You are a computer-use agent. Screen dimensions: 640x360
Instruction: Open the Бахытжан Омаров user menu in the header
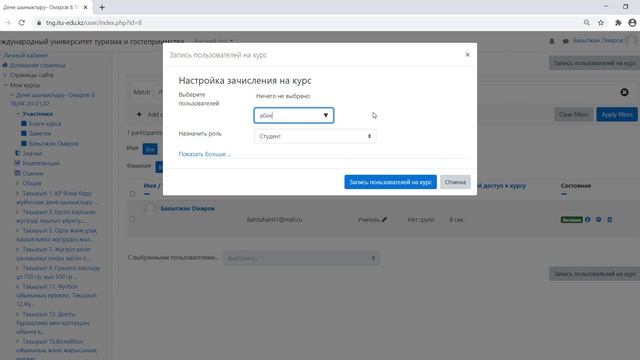(598, 40)
